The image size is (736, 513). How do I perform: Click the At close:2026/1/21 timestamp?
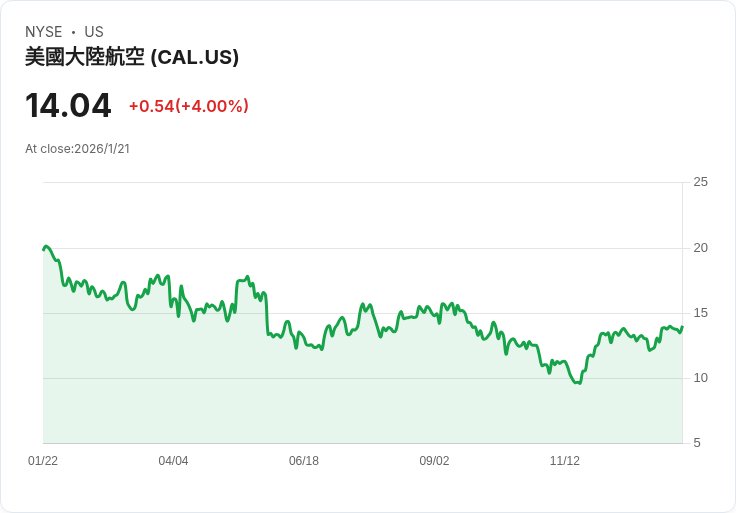(x=78, y=149)
